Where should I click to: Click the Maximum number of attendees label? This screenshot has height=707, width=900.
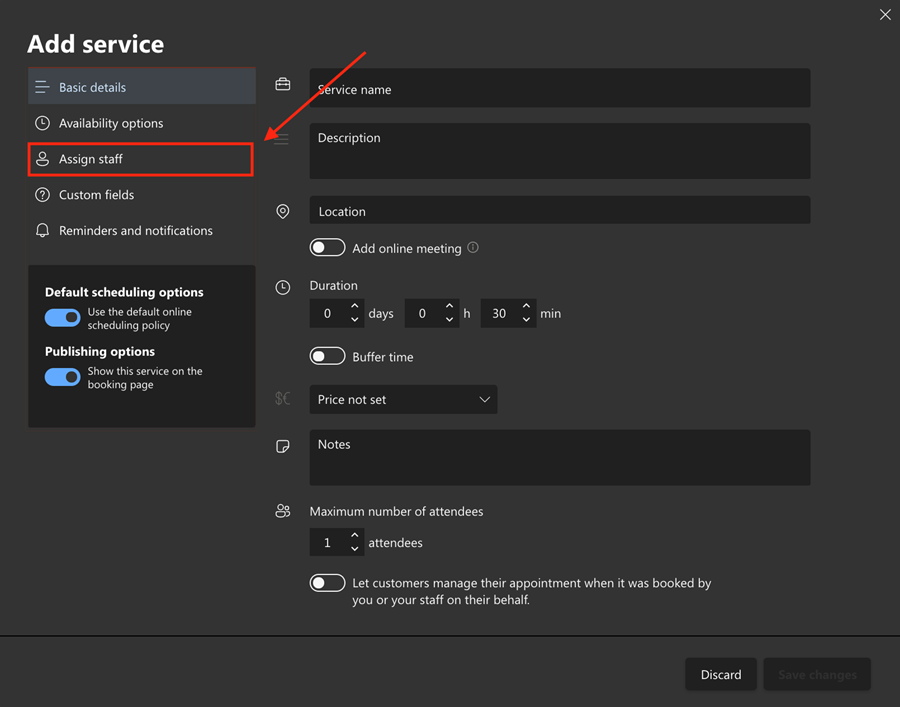pyautogui.click(x=396, y=511)
